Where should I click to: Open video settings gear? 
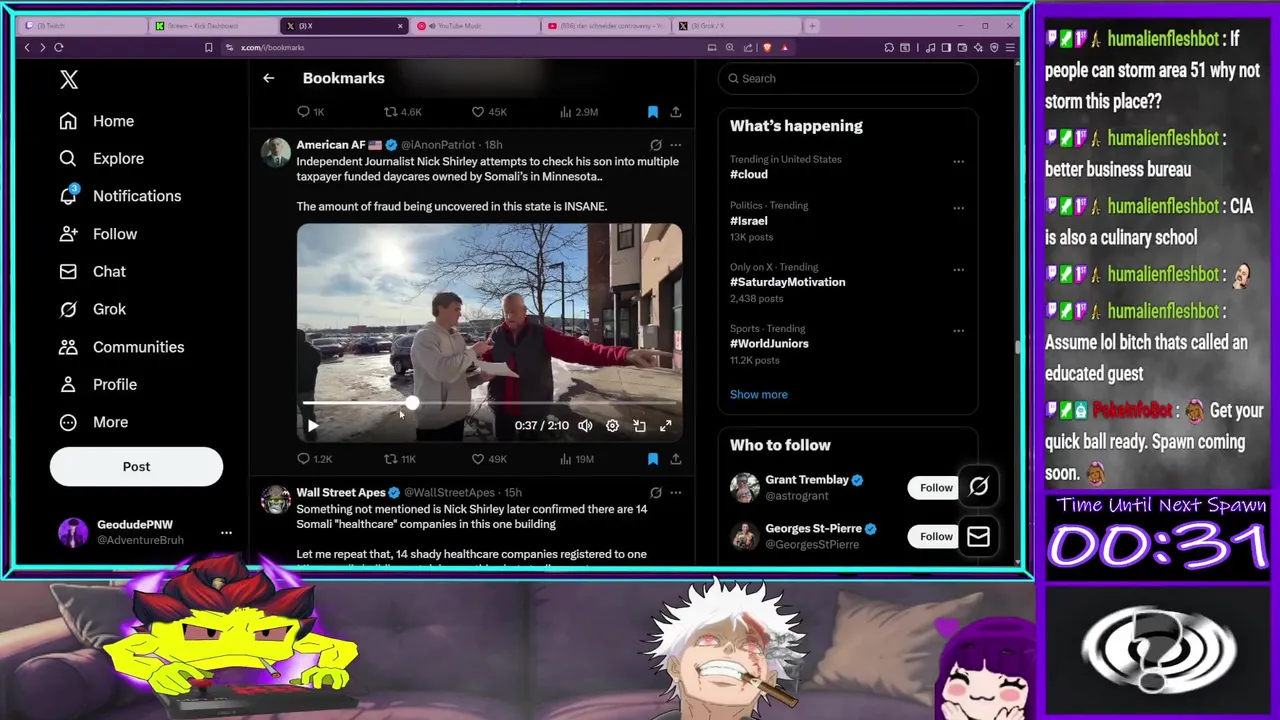pyautogui.click(x=612, y=426)
